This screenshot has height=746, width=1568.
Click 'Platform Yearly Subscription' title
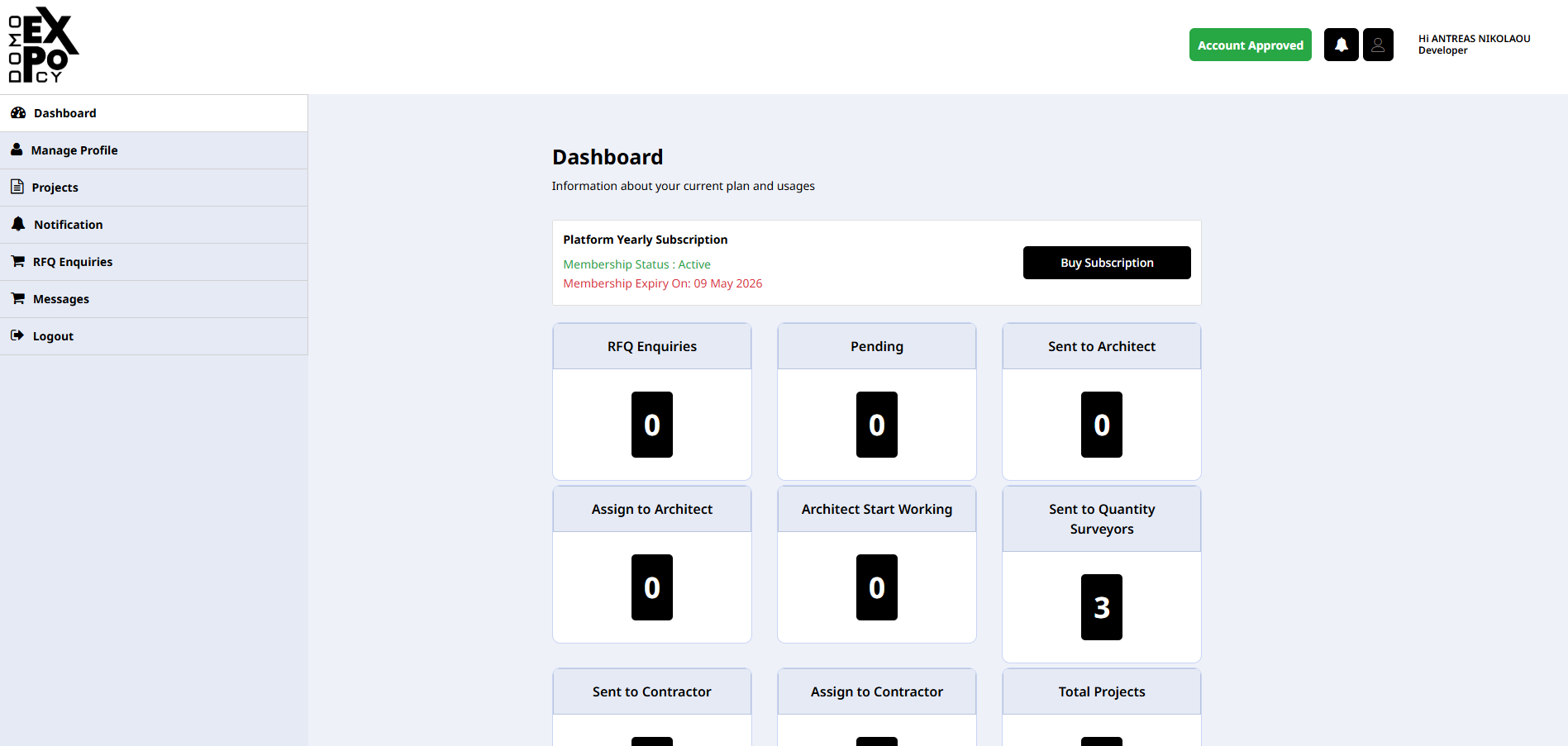click(x=646, y=240)
